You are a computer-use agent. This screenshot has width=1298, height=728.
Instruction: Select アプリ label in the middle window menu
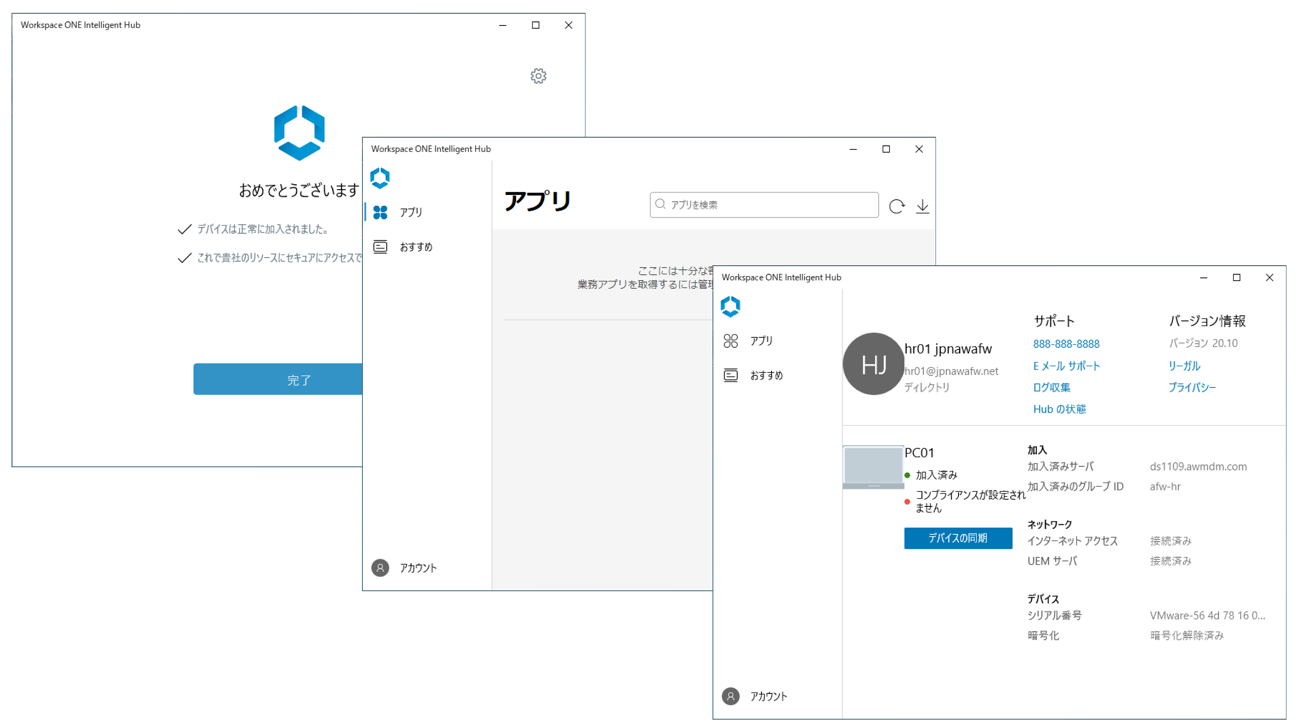coord(411,212)
